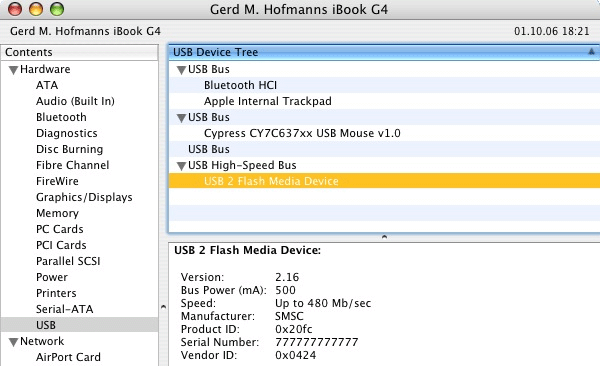Screen dimensions: 600x366
Task: Close the window with the red button
Action: point(15,9)
